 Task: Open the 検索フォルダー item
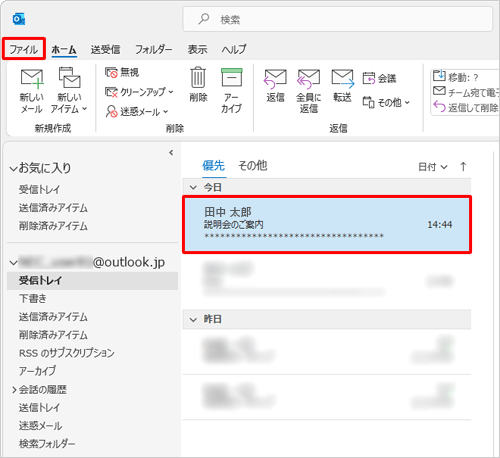[47, 444]
